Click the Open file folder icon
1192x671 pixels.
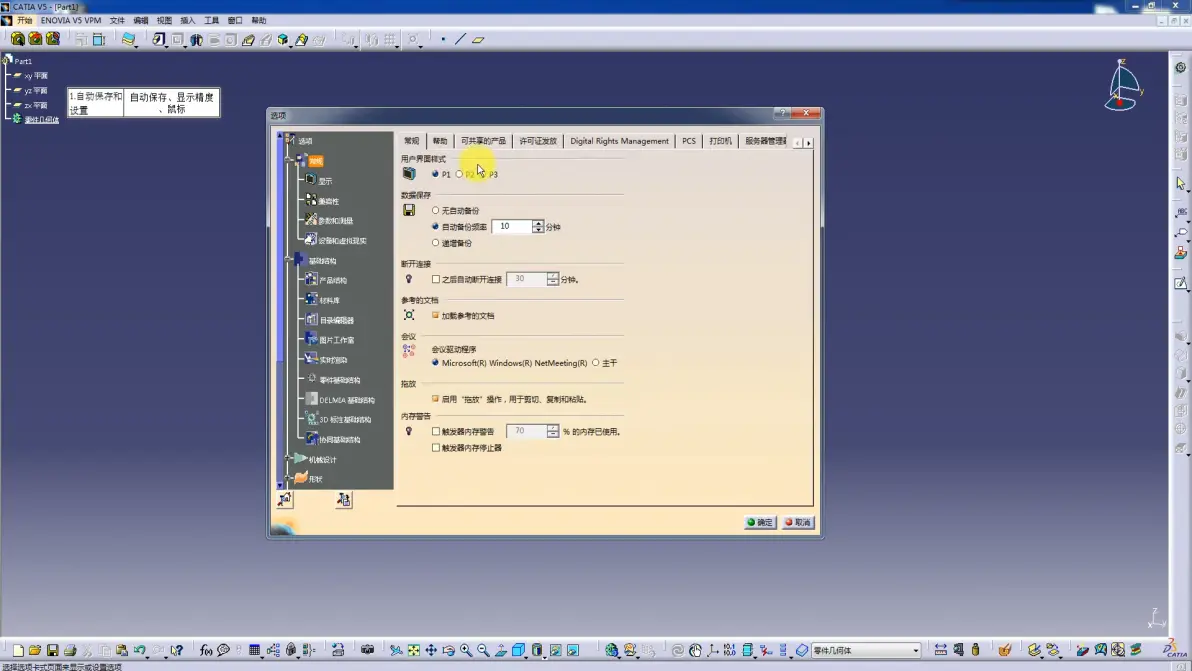[x=35, y=650]
